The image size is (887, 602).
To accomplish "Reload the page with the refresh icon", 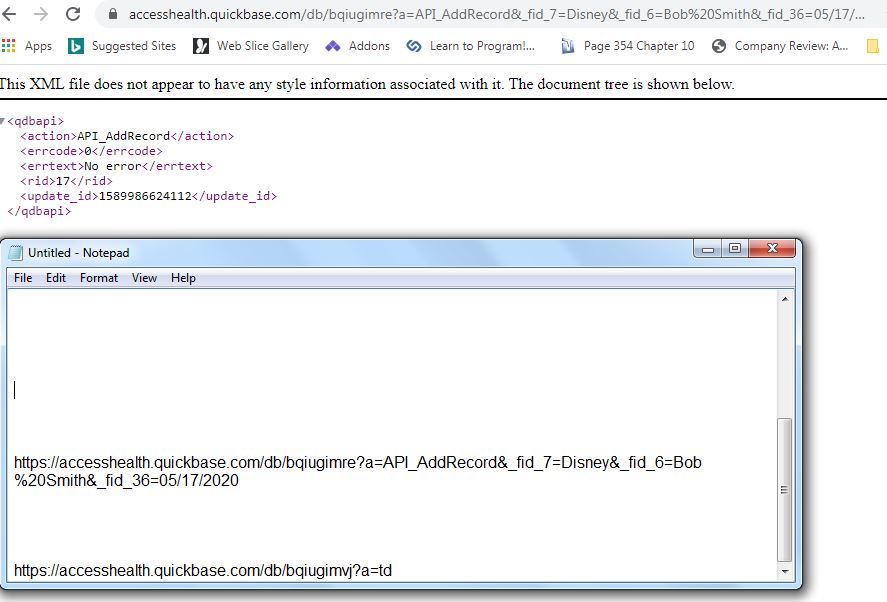I will point(73,14).
